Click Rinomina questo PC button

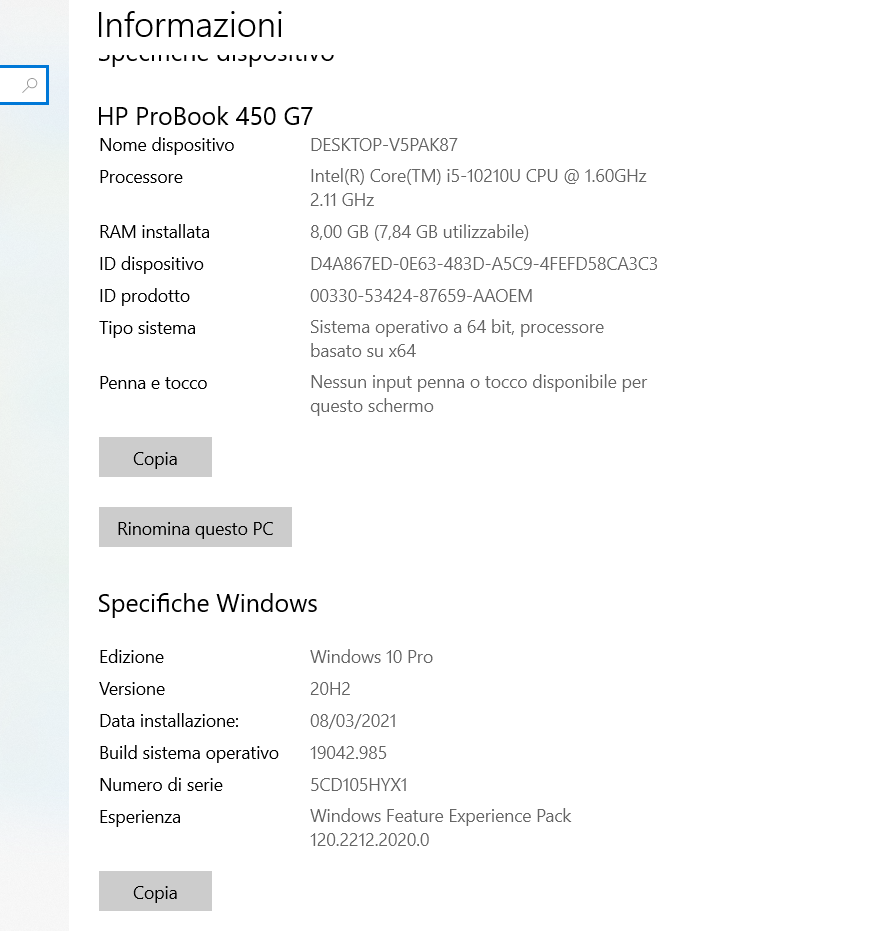click(x=195, y=527)
